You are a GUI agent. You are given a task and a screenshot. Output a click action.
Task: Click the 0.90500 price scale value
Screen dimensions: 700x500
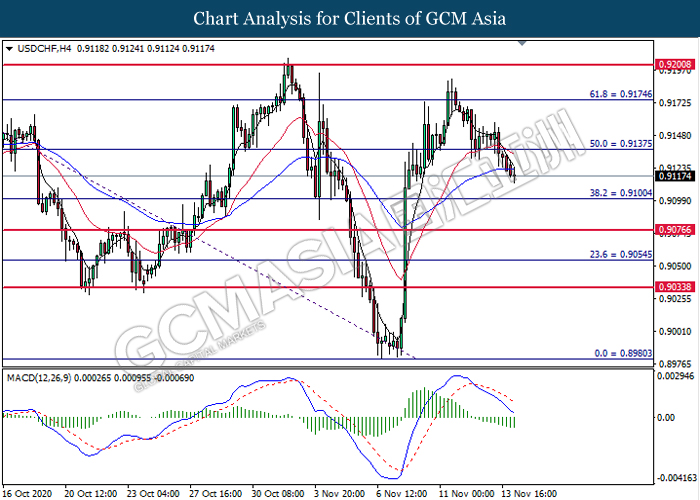(675, 266)
